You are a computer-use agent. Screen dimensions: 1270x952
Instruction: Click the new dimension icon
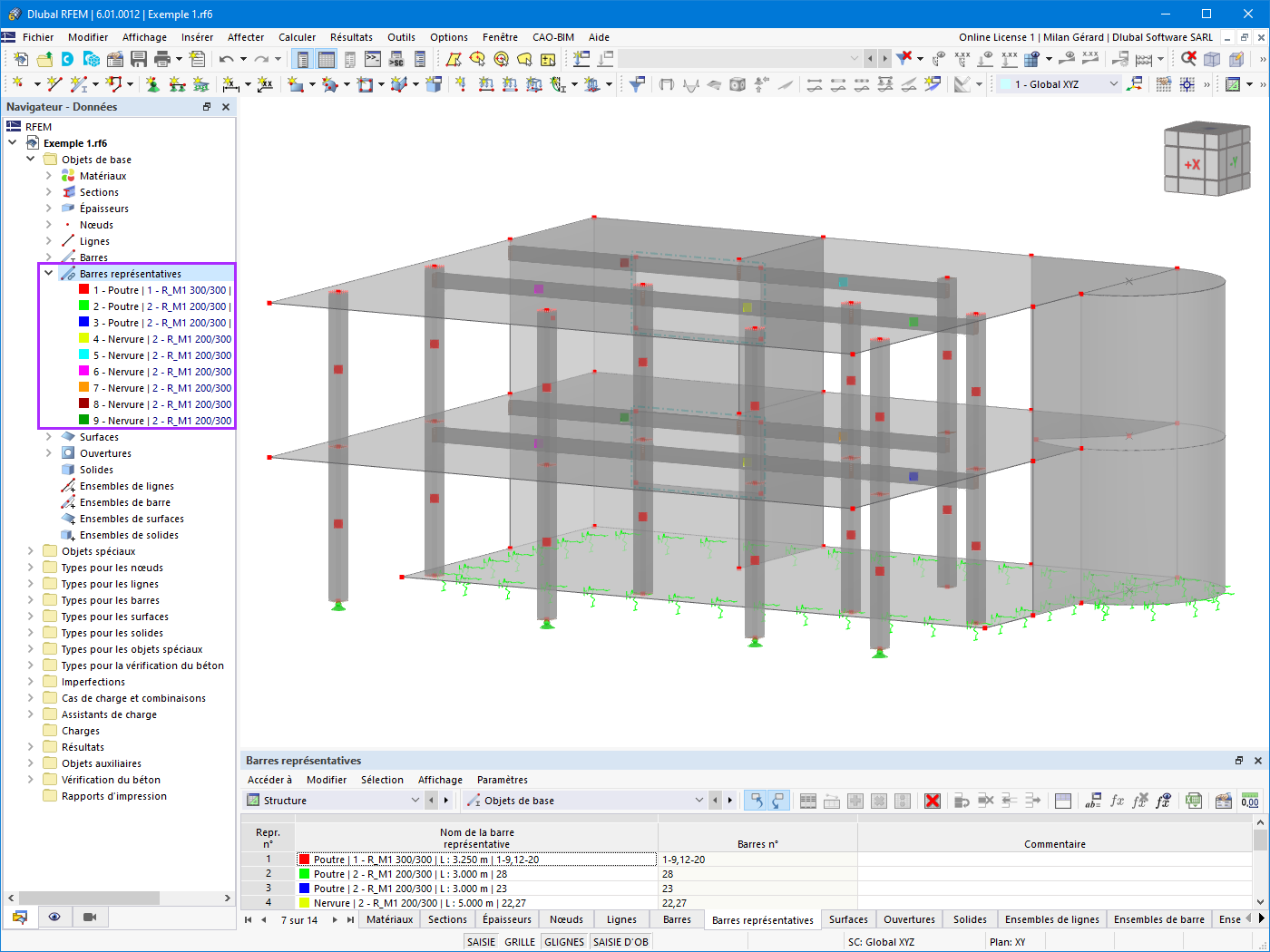pos(231,84)
